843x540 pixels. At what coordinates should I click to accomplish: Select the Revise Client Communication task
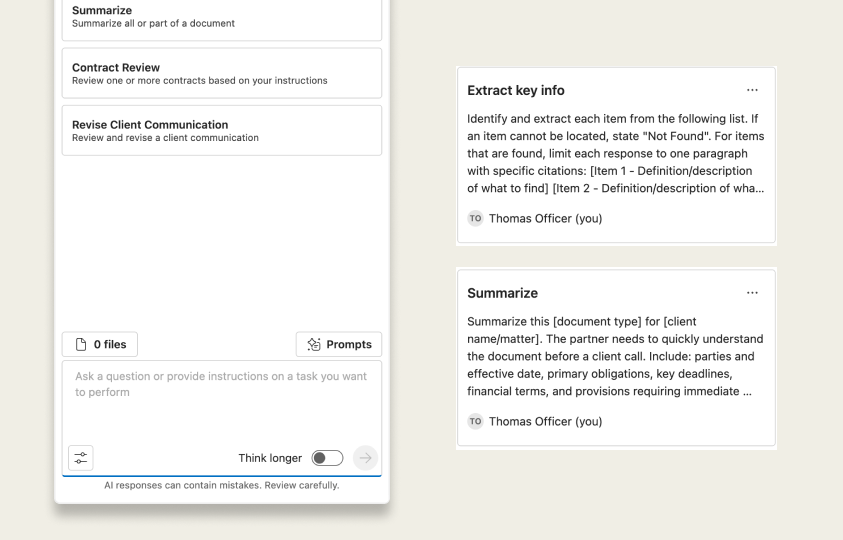coord(222,130)
